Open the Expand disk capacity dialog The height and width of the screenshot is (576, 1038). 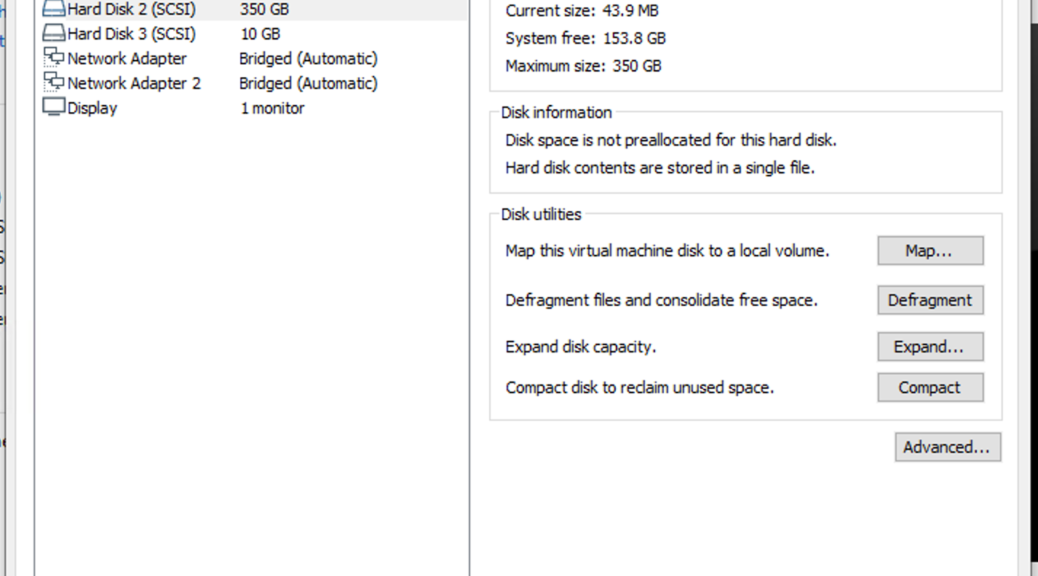pos(930,347)
